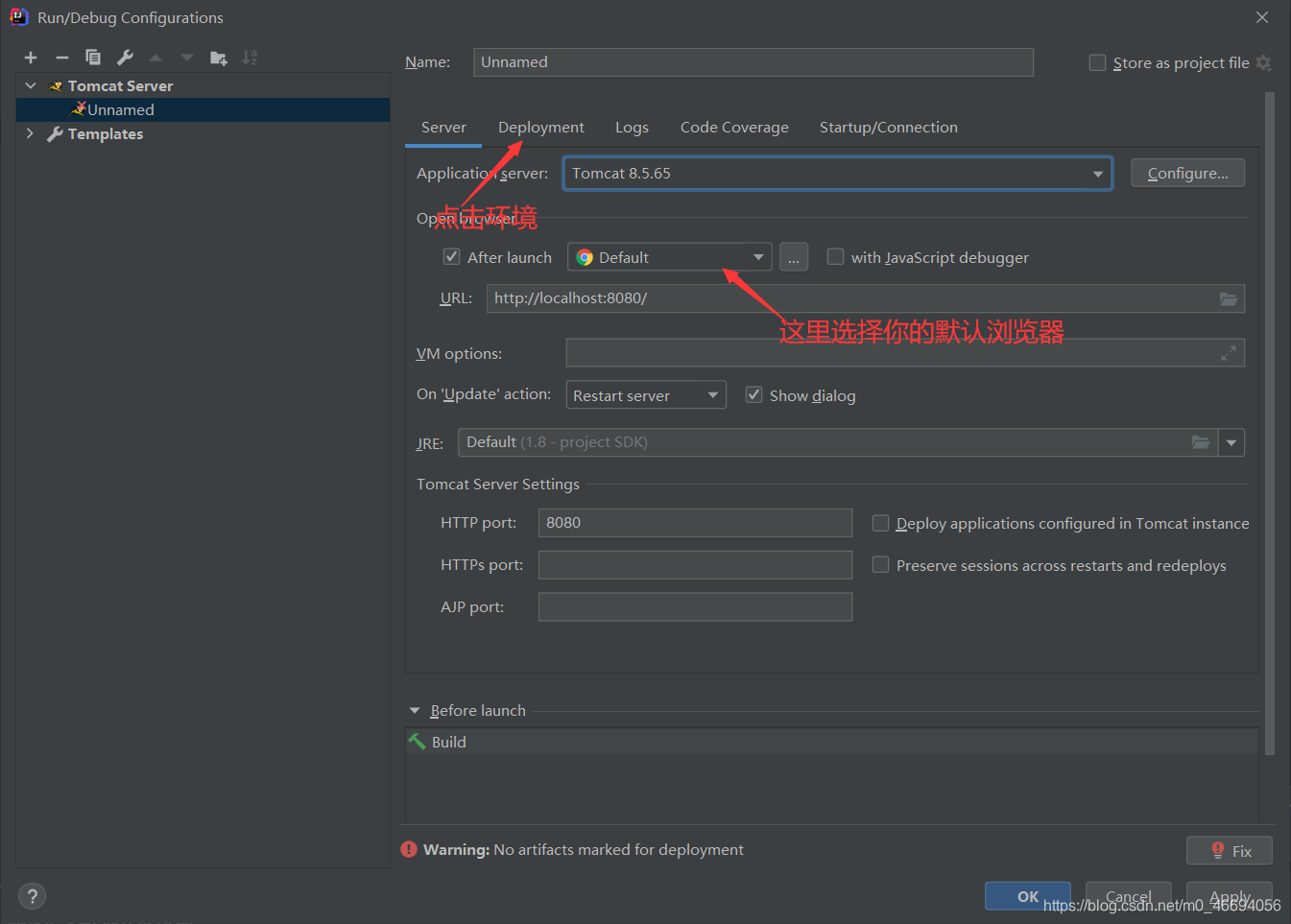Enable Preserve sessions across restarts and redeploys
1291x924 pixels.
click(x=880, y=565)
